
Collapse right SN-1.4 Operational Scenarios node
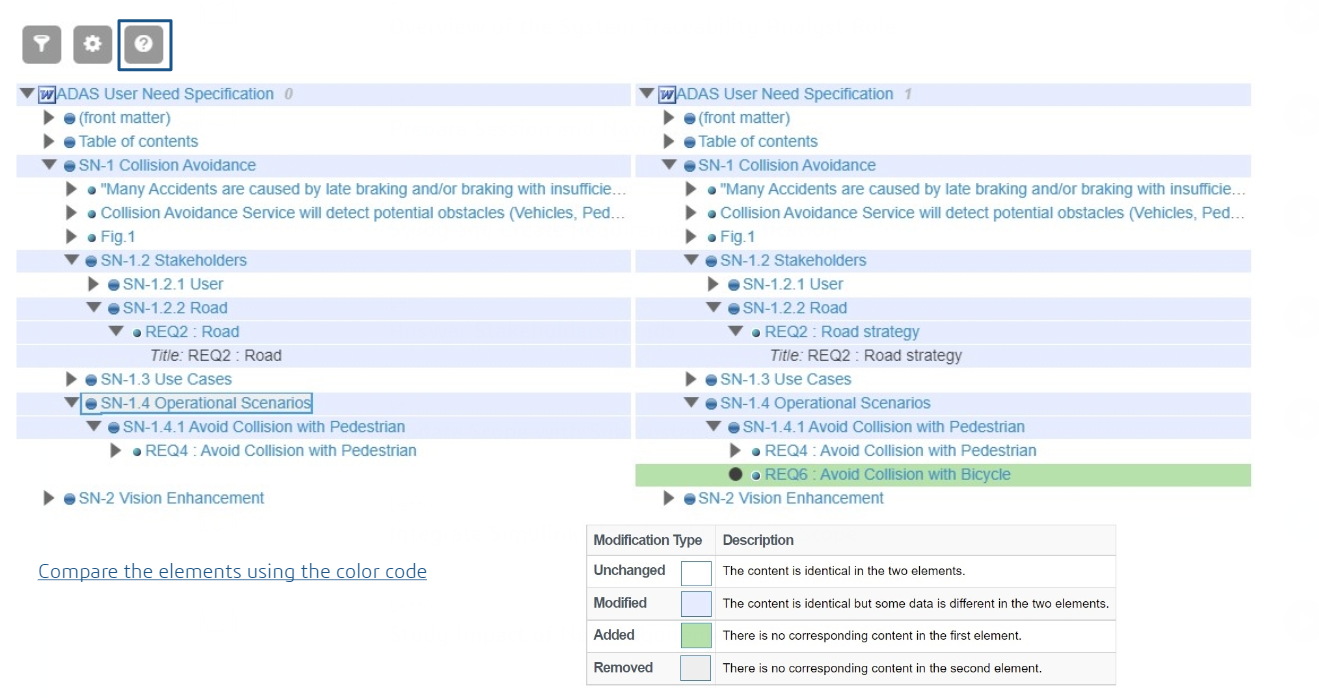[691, 404]
